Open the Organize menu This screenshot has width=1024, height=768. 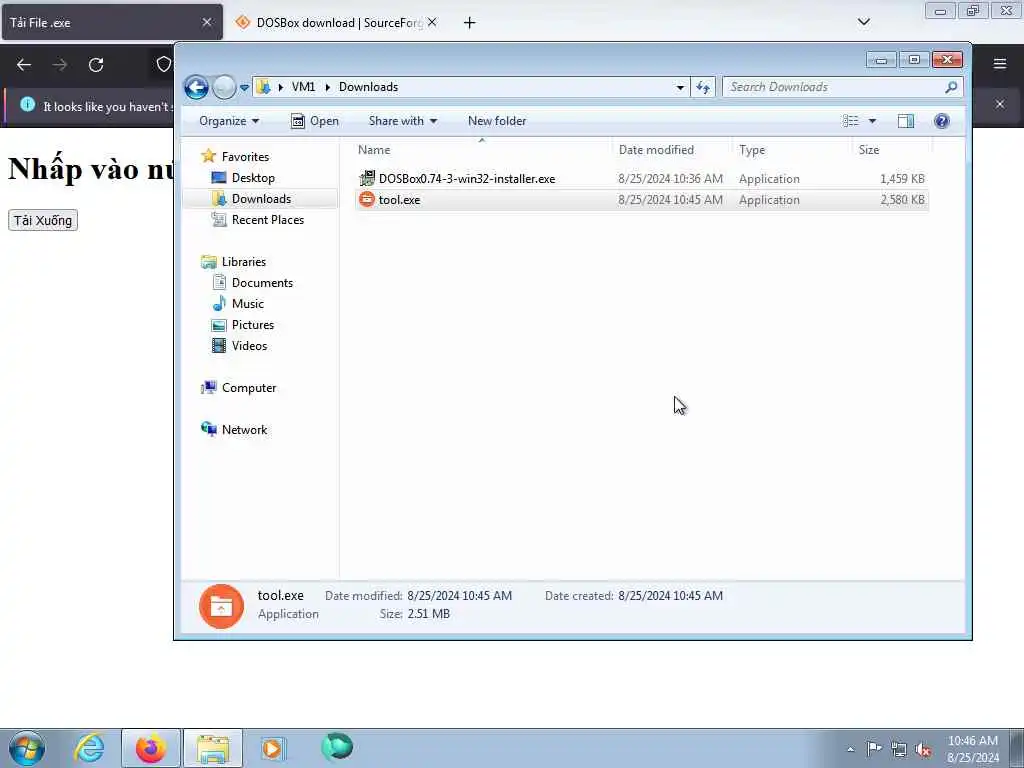coord(229,121)
